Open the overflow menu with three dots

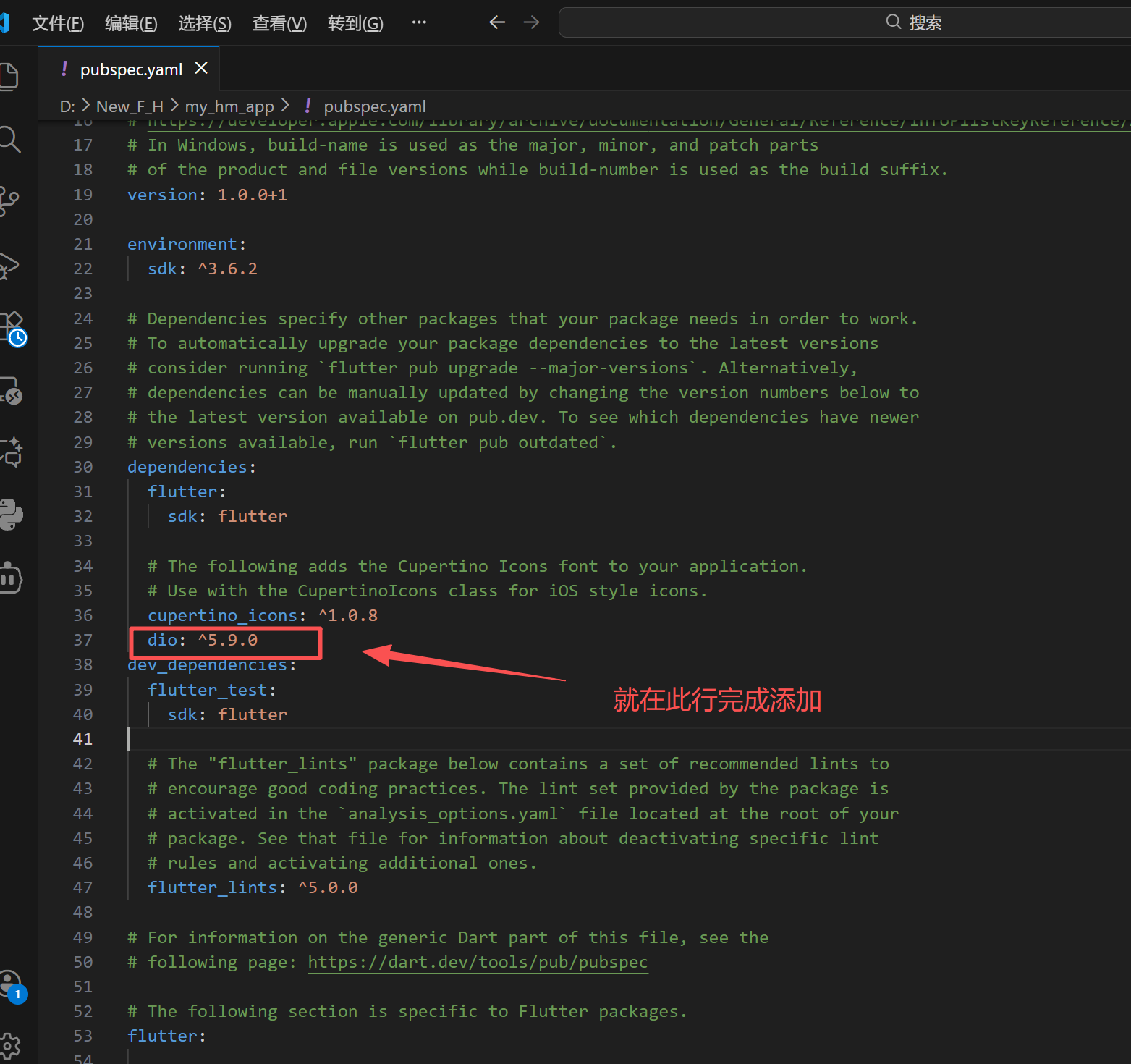(419, 22)
